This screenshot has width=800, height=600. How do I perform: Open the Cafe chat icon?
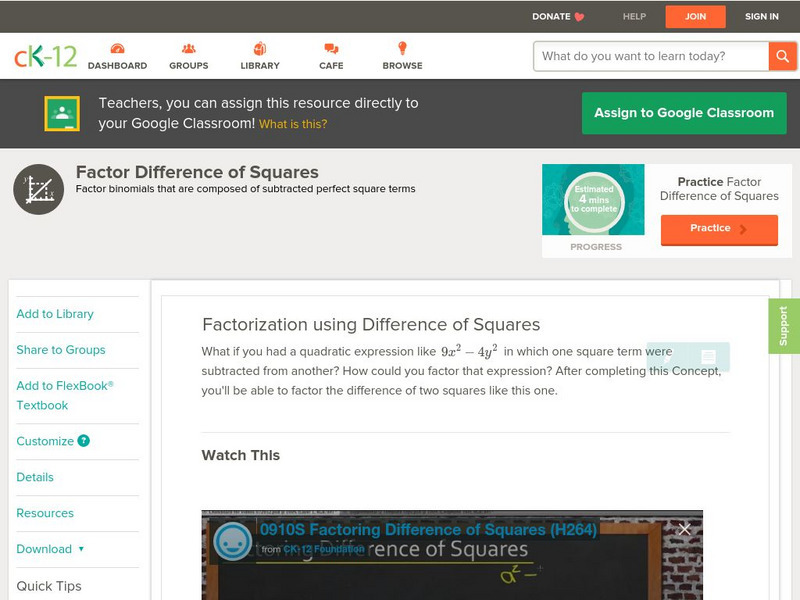(331, 49)
